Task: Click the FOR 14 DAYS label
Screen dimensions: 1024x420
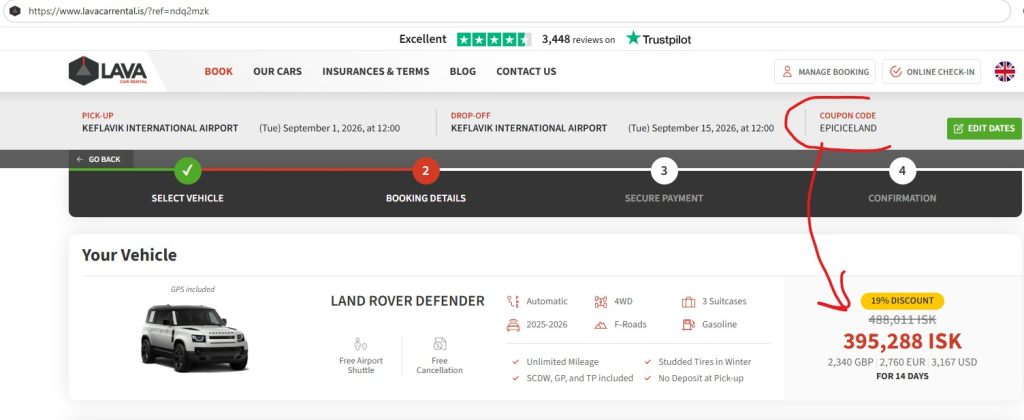Action: pyautogui.click(x=902, y=376)
